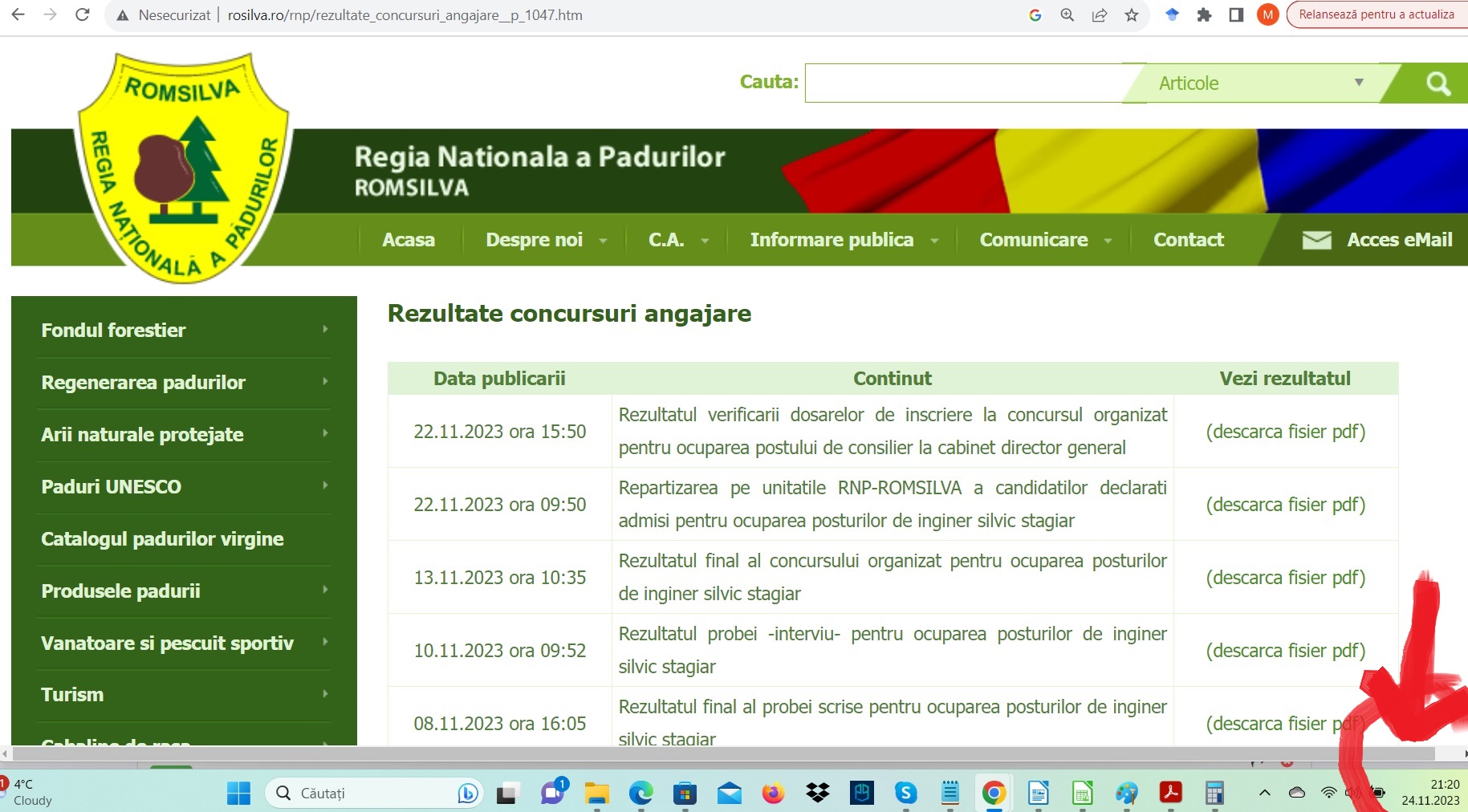Open File Explorer from the taskbar
The width and height of the screenshot is (1468, 812).
pos(596,794)
